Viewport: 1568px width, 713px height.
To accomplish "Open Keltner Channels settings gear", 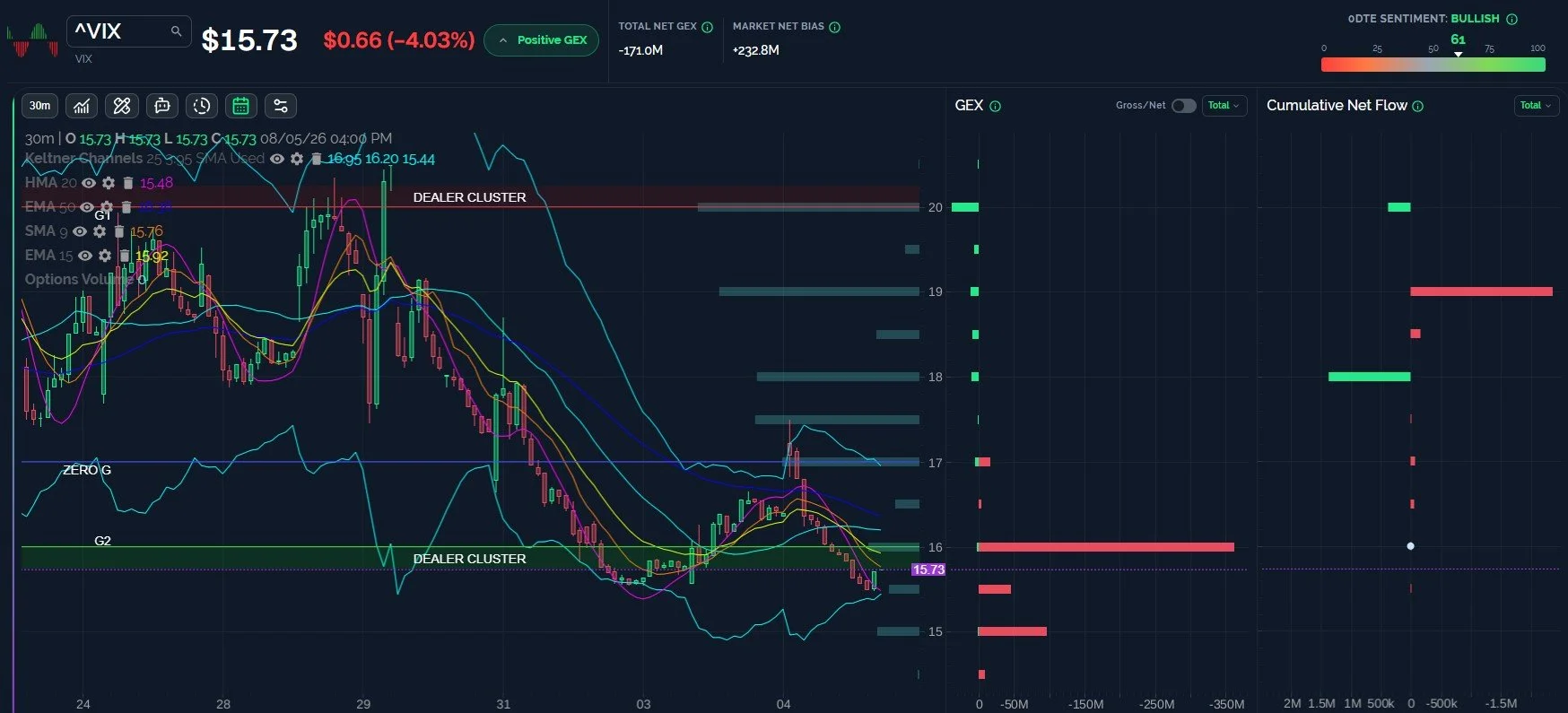I will [x=297, y=159].
